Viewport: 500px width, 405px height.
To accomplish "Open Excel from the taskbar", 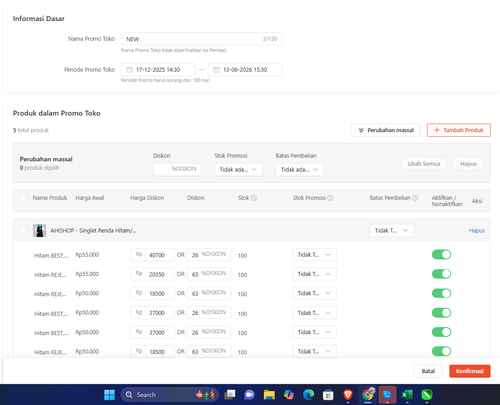I will click(x=407, y=395).
